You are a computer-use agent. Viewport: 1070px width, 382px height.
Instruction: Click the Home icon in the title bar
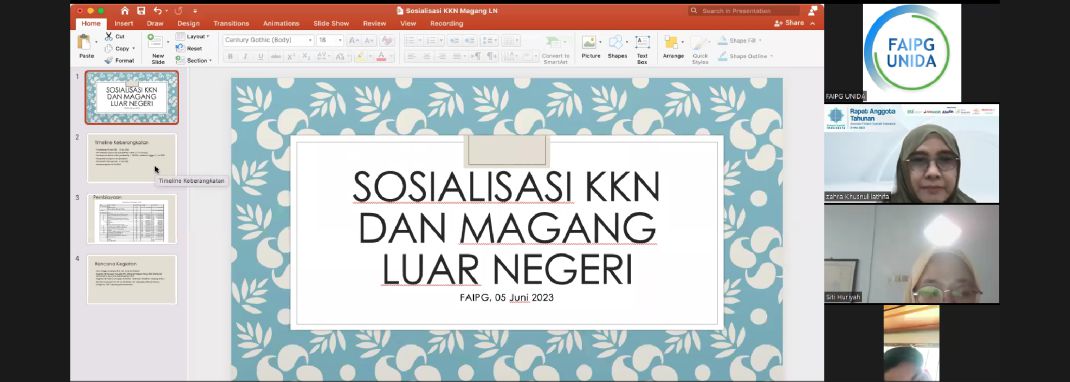[x=124, y=11]
